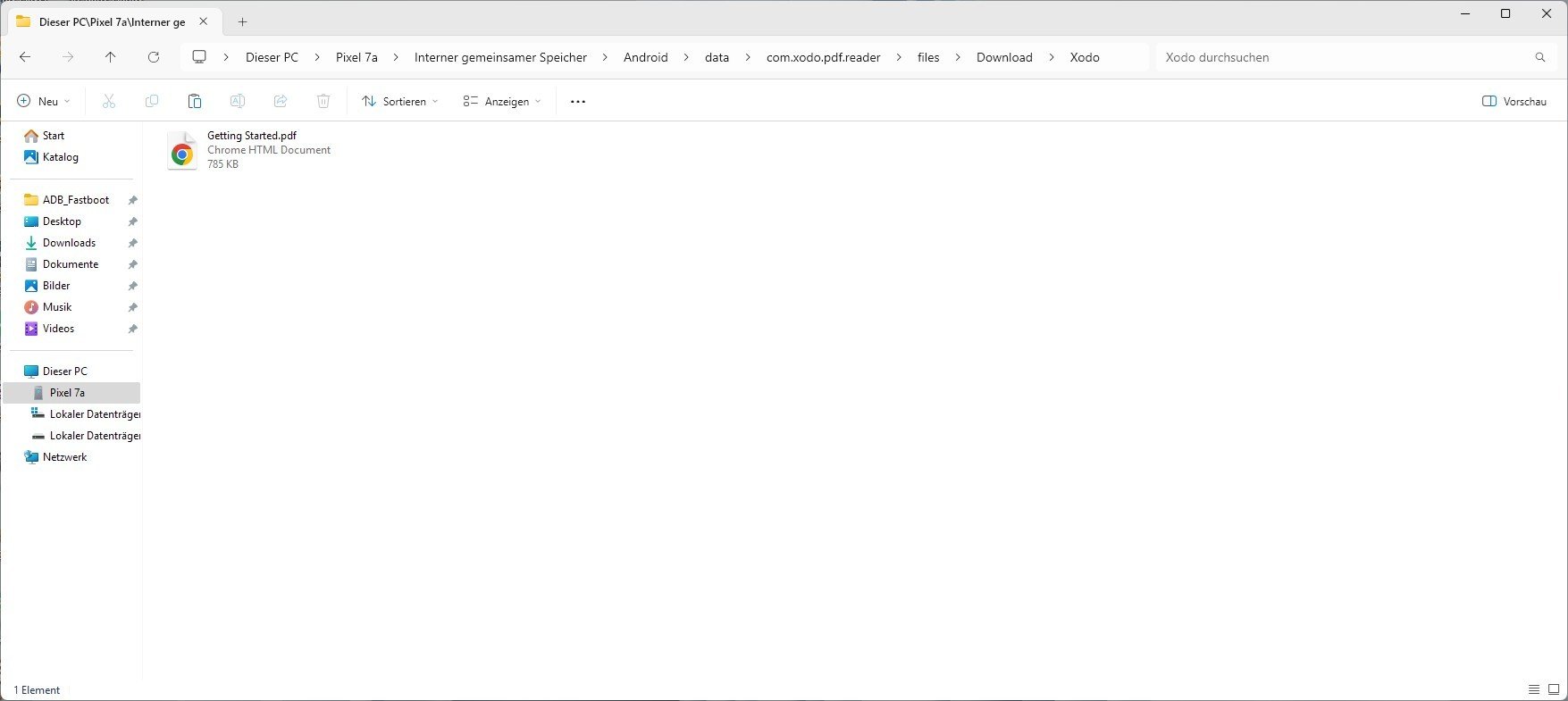
Task: Click the back navigation arrow
Action: pyautogui.click(x=25, y=57)
